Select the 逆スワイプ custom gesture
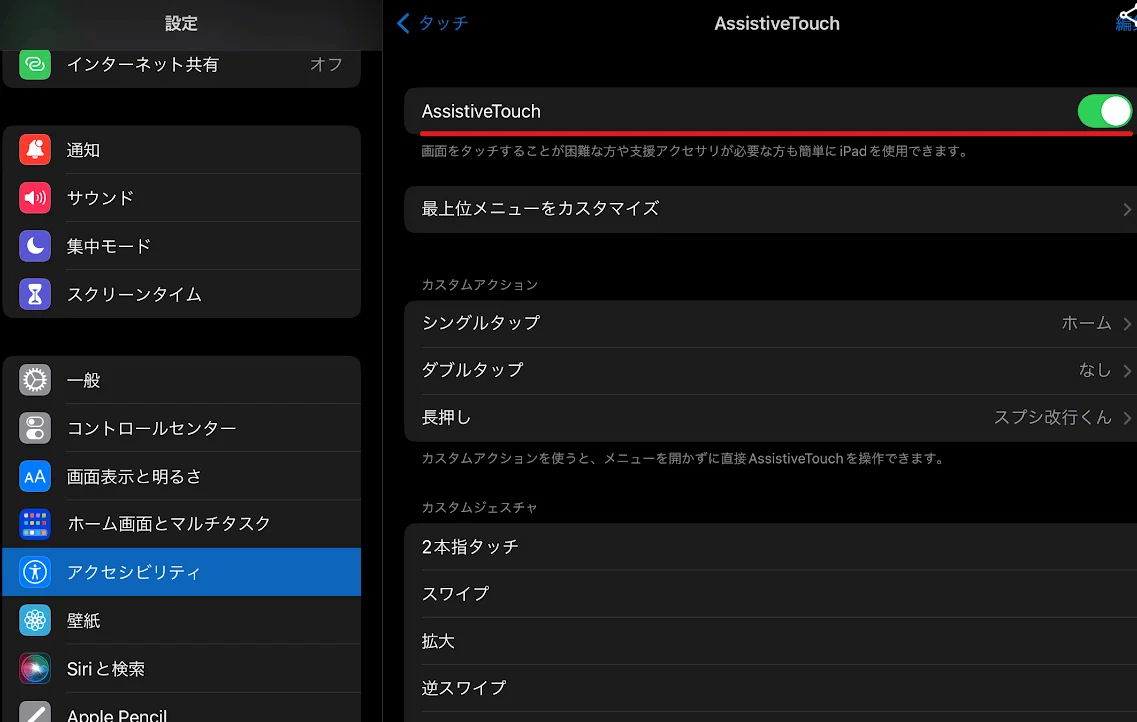The height and width of the screenshot is (722, 1137). coord(771,688)
